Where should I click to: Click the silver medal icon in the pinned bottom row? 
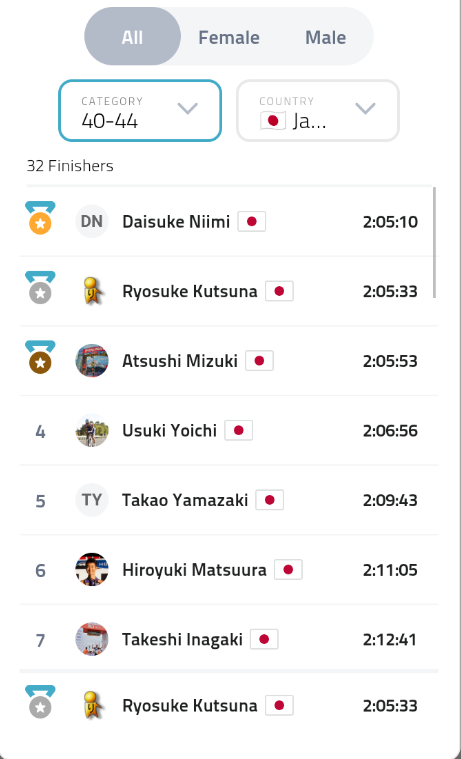coord(40,702)
